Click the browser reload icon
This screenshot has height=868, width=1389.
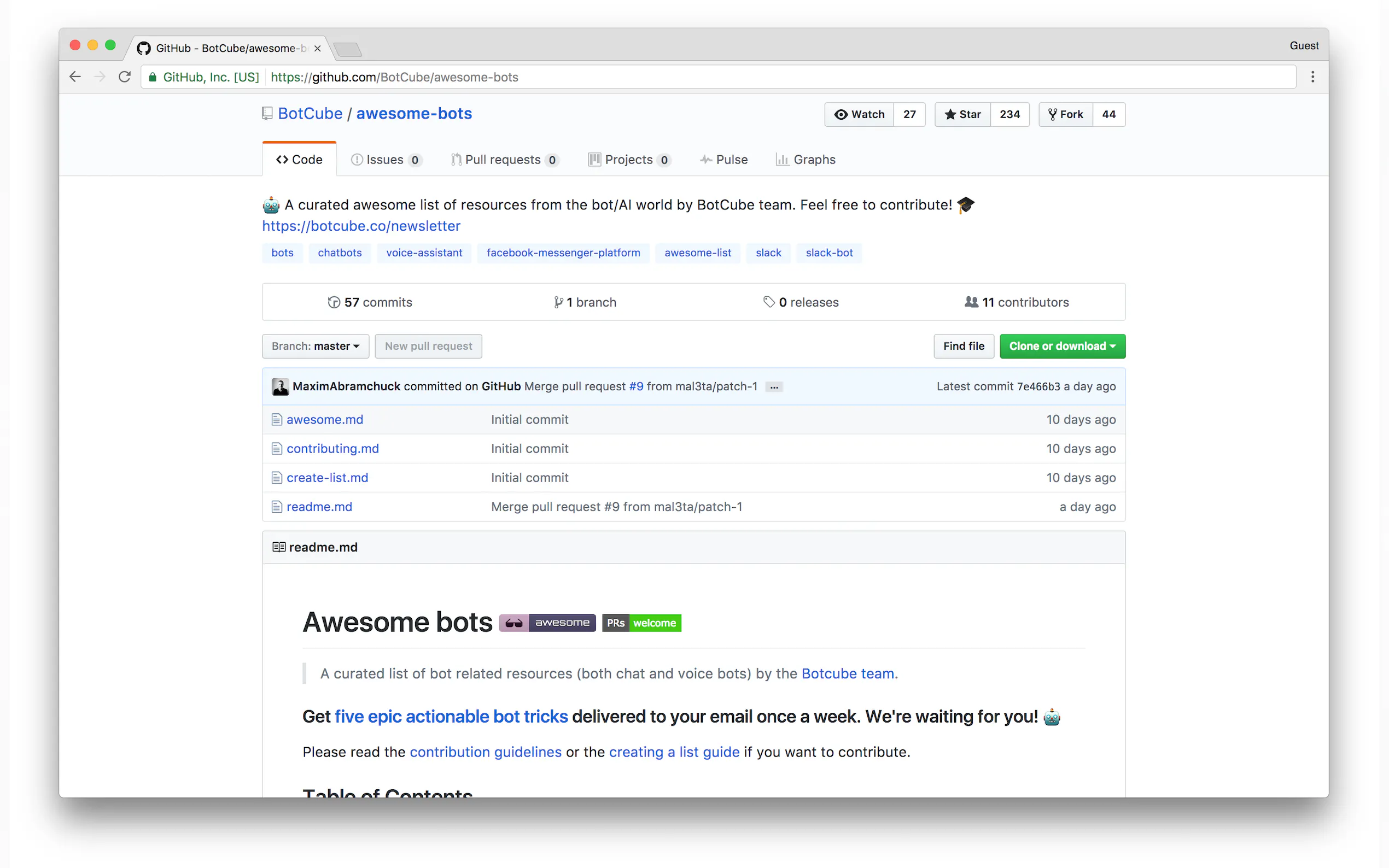tap(125, 77)
